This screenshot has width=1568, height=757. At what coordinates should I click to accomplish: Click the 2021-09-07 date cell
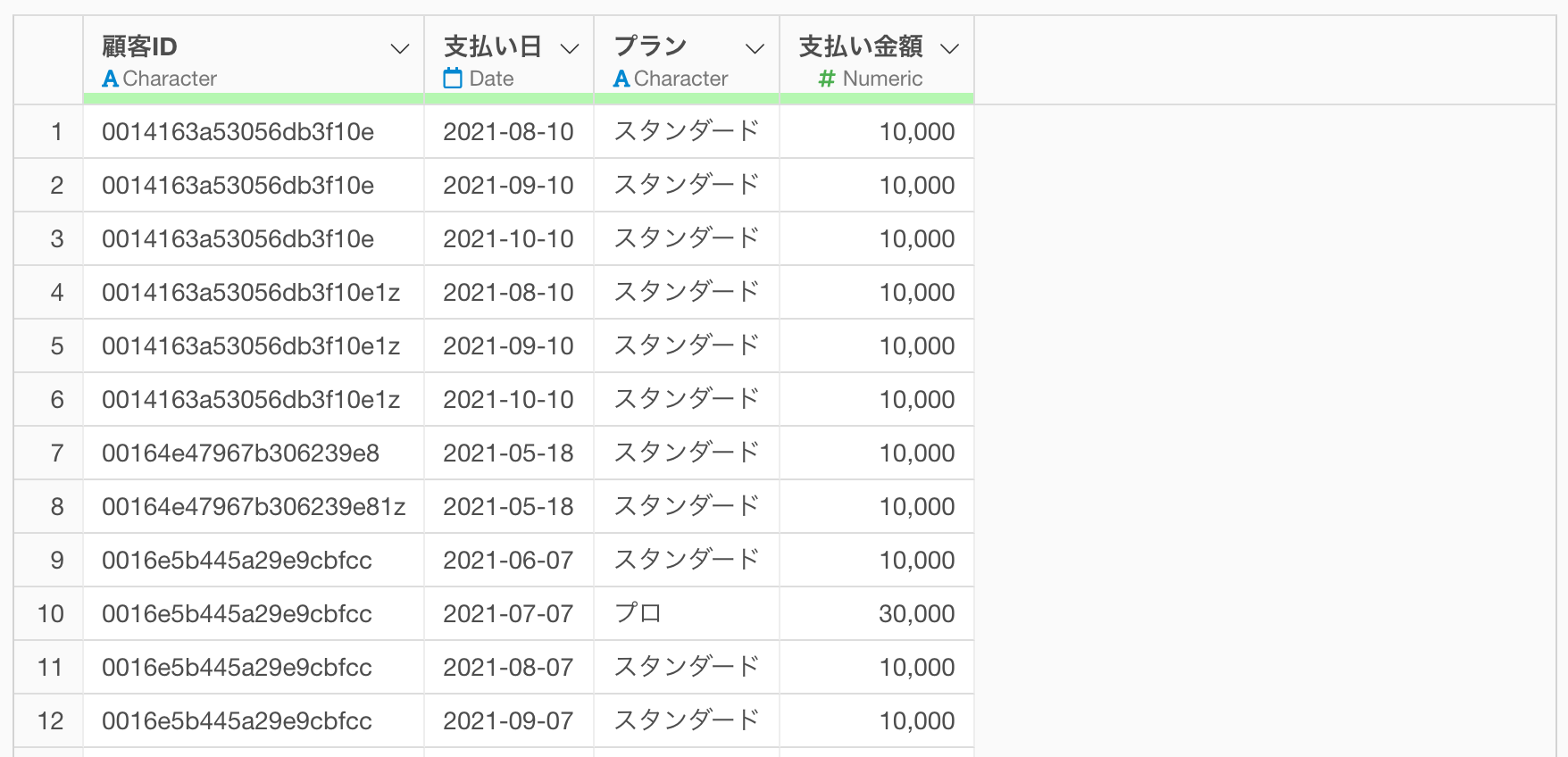click(509, 721)
